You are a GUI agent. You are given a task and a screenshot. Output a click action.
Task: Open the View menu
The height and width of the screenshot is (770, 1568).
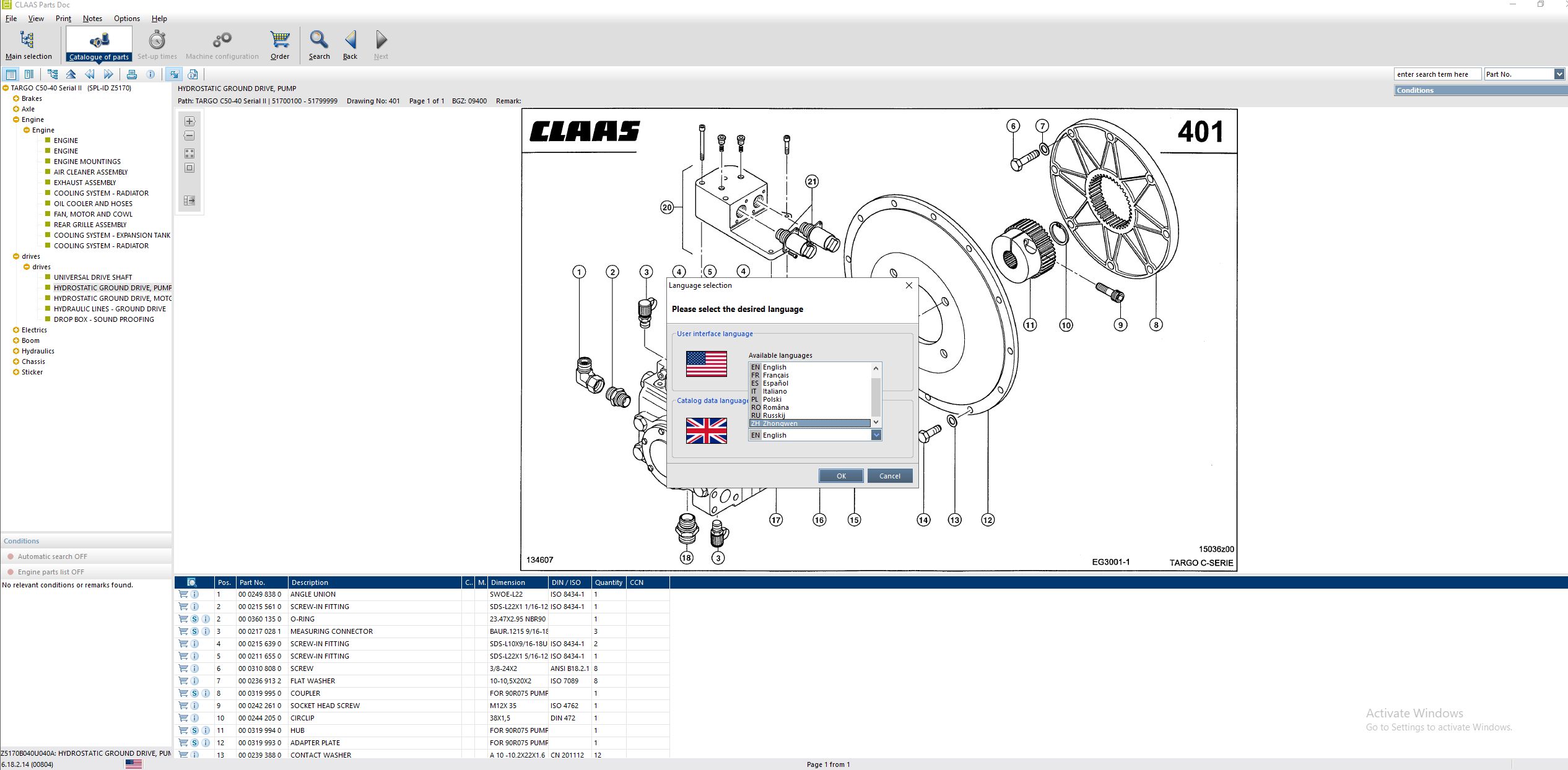36,19
